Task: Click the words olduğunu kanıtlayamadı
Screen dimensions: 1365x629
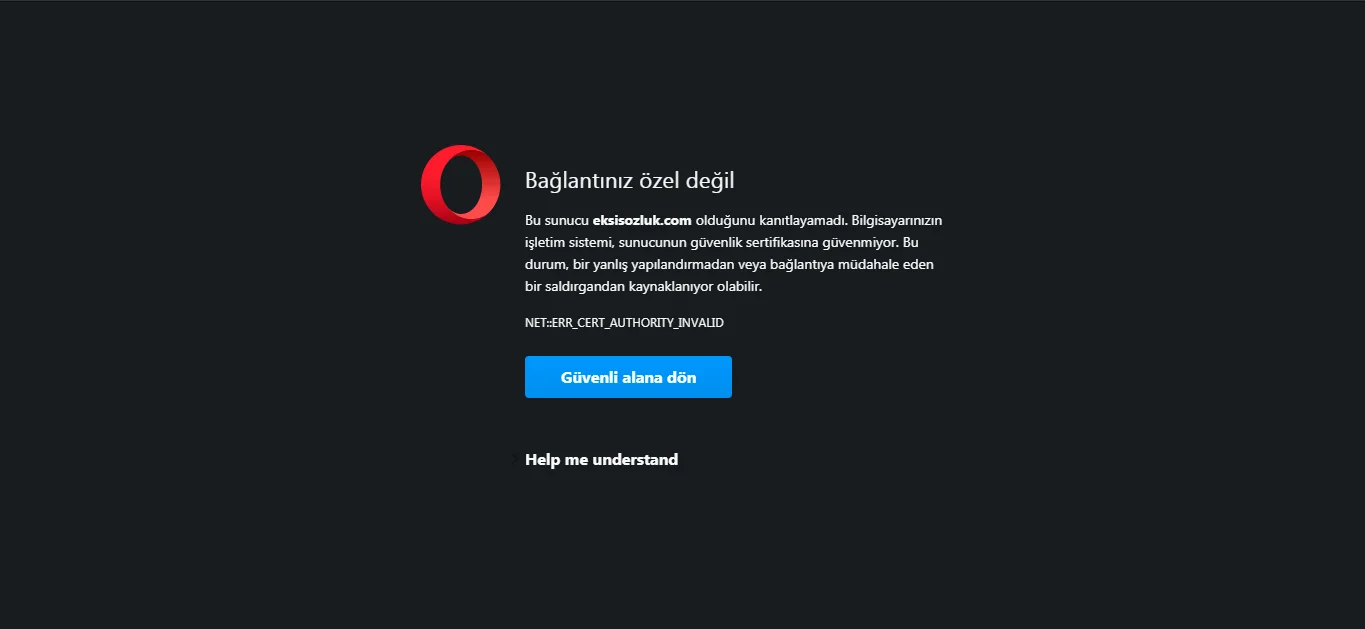Action: tap(771, 220)
